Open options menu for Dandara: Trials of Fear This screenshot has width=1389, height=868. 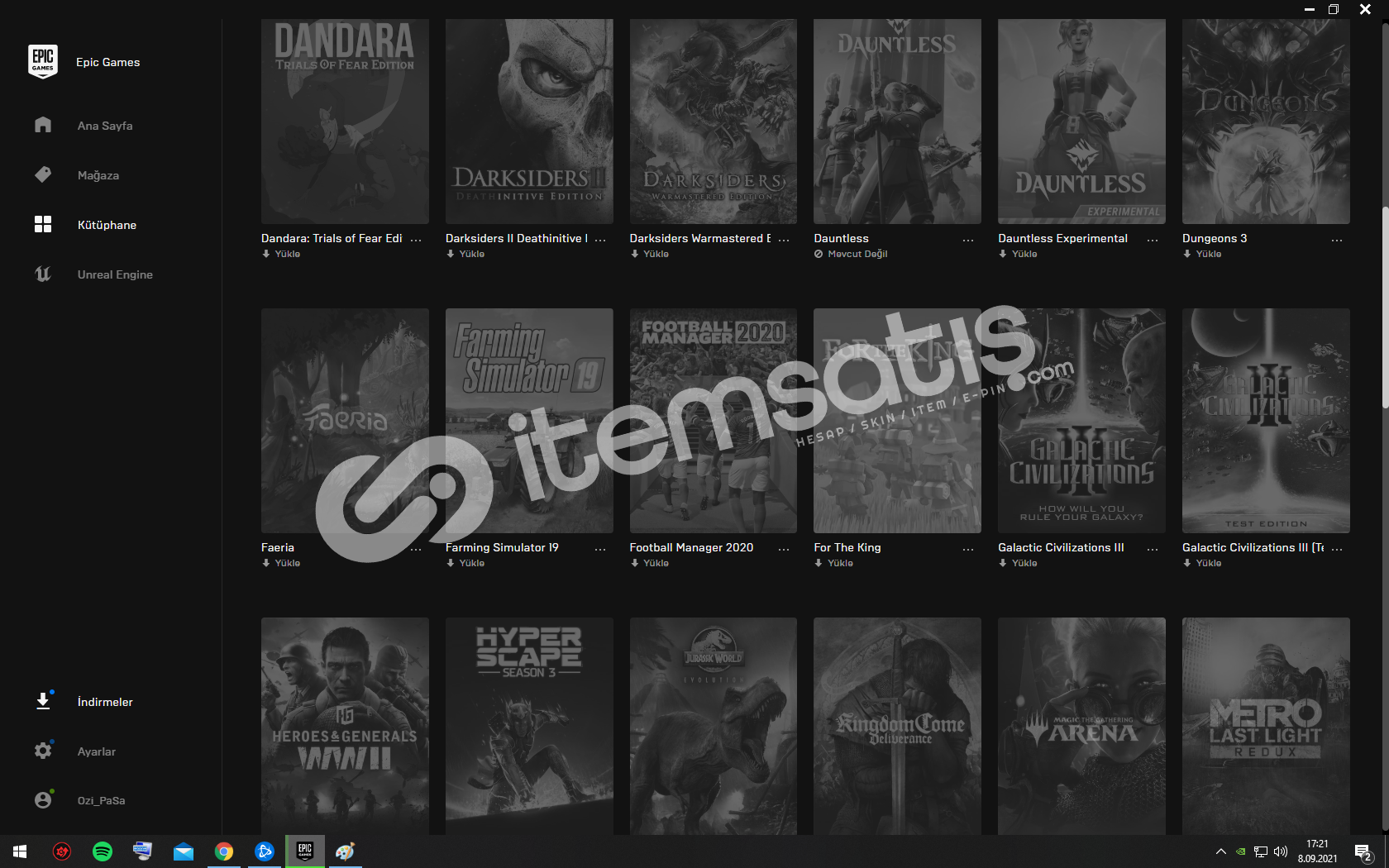coord(416,240)
